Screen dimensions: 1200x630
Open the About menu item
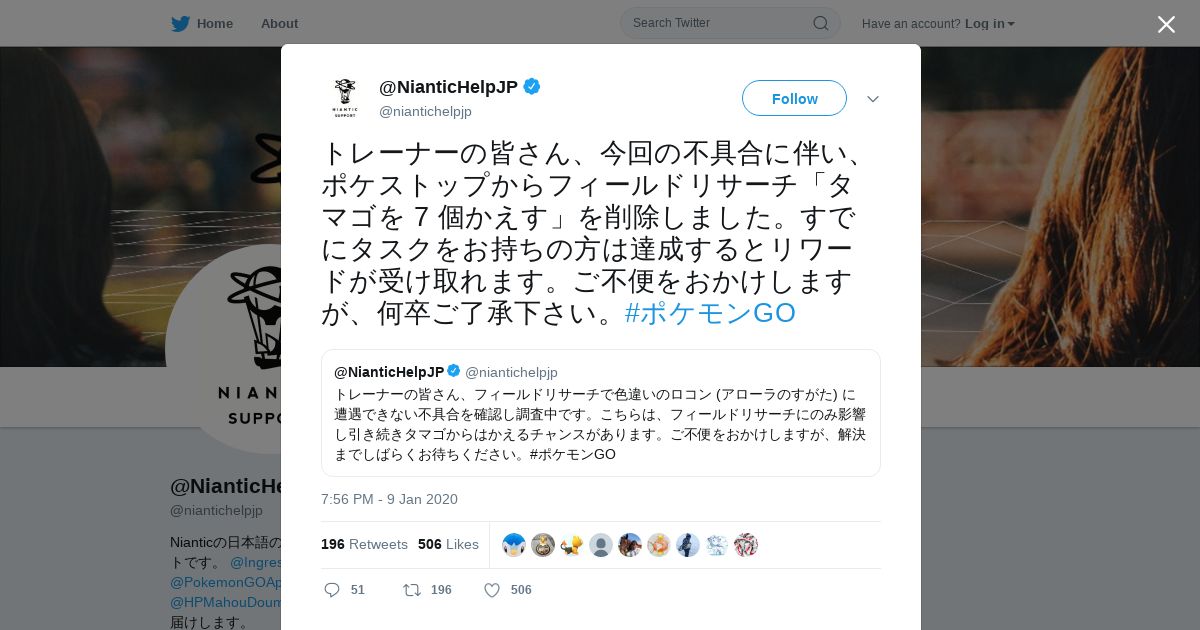coord(279,23)
